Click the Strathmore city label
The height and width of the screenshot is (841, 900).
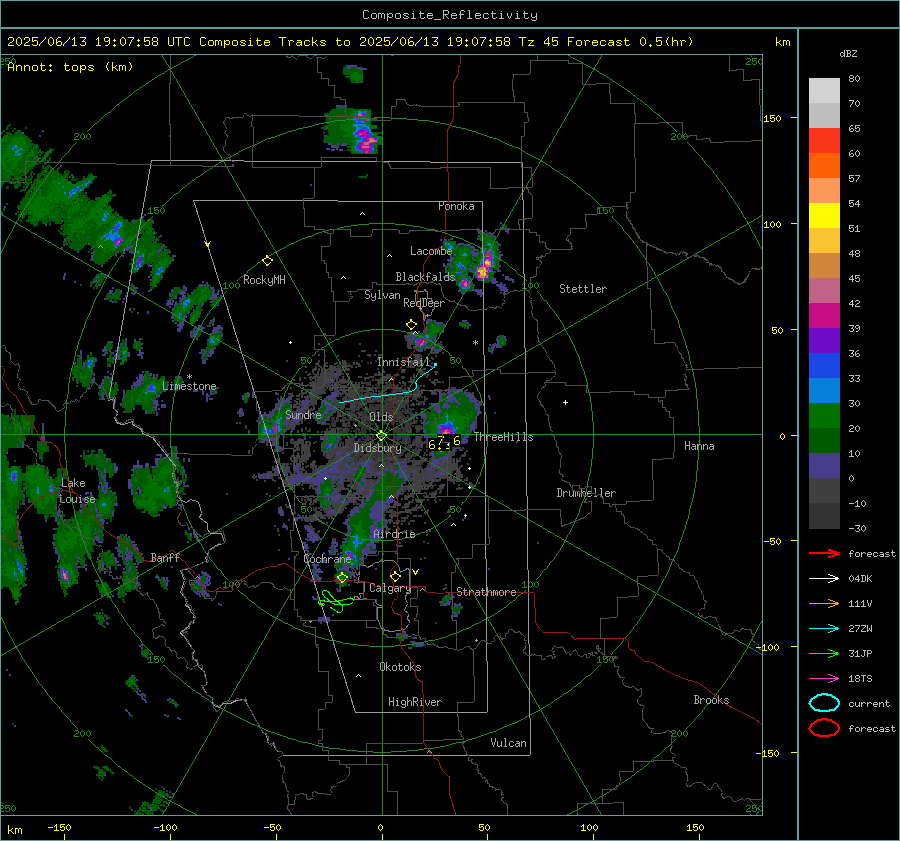point(486,592)
